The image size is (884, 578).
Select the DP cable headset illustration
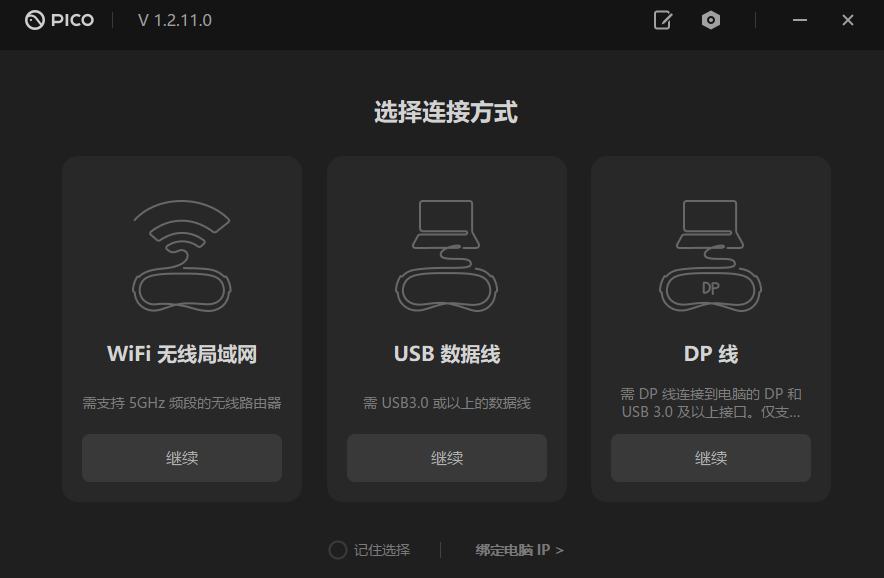click(710, 255)
